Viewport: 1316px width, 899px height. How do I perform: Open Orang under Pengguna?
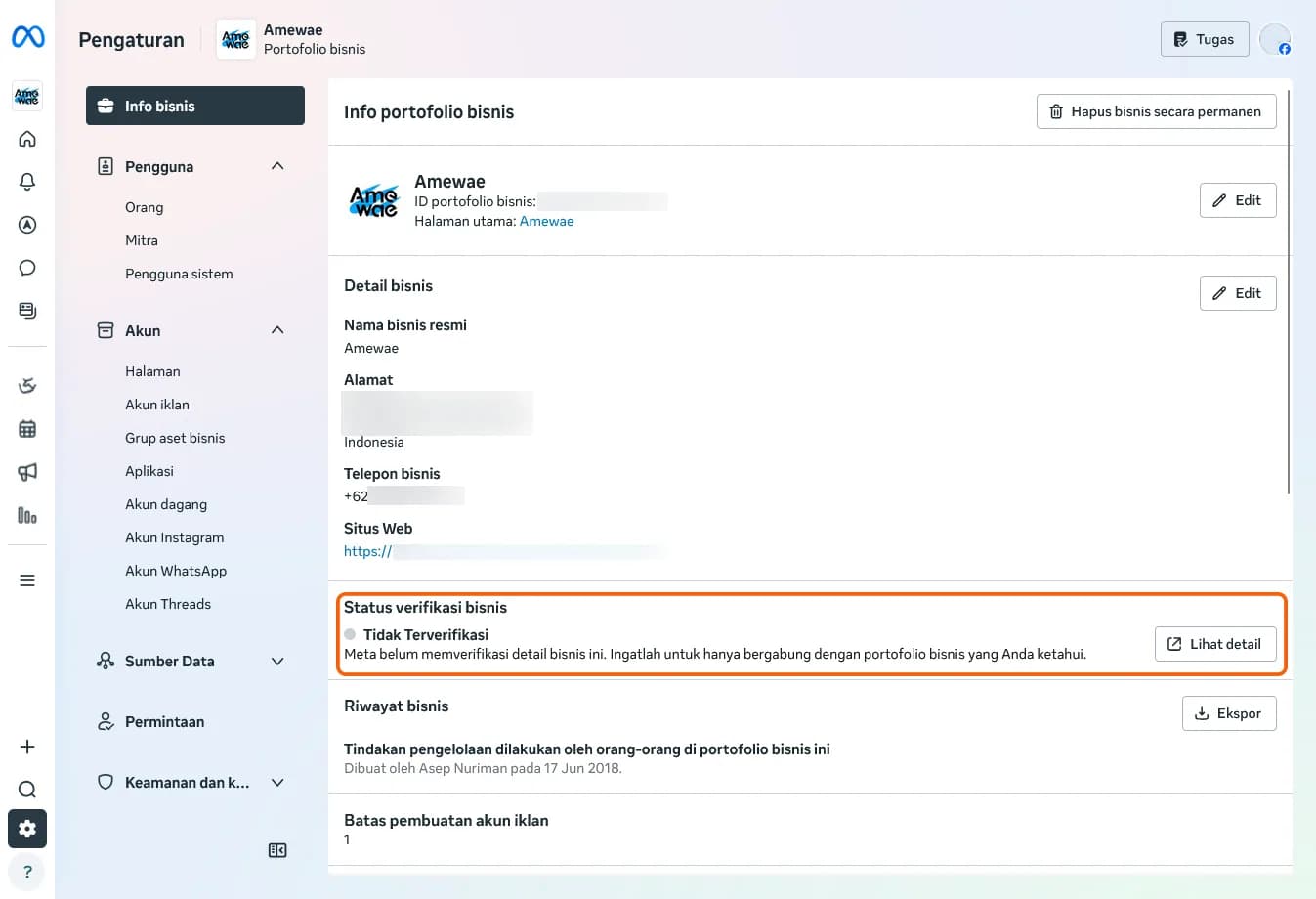tap(145, 207)
